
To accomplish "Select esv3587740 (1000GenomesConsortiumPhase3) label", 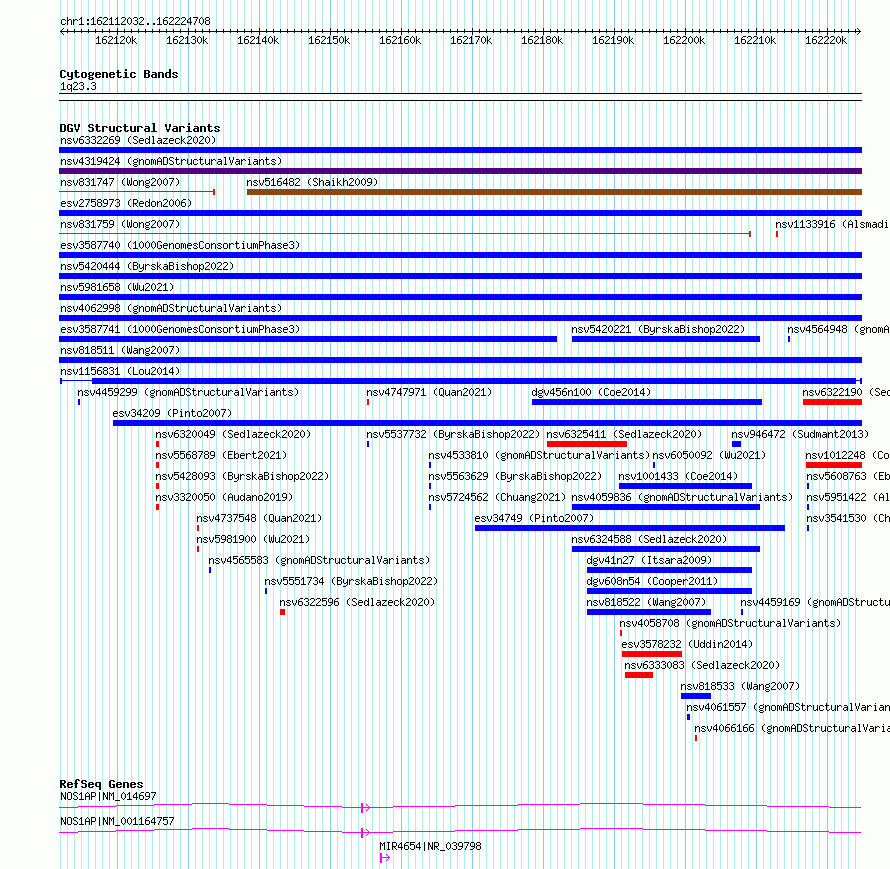I will point(180,245).
